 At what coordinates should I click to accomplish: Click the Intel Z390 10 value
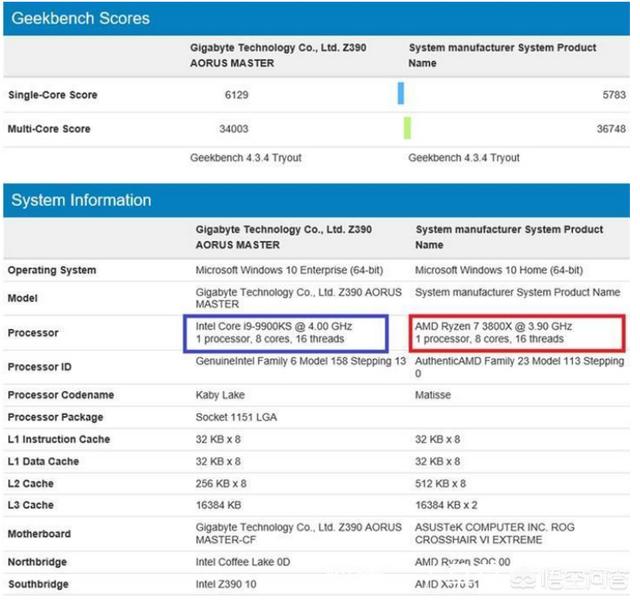(226, 584)
